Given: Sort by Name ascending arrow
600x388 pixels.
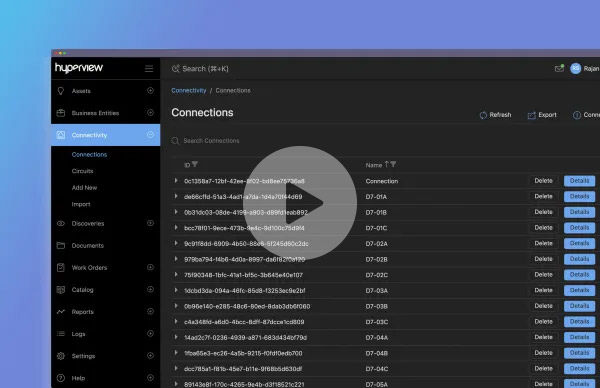Looking at the screenshot, I should 386,164.
